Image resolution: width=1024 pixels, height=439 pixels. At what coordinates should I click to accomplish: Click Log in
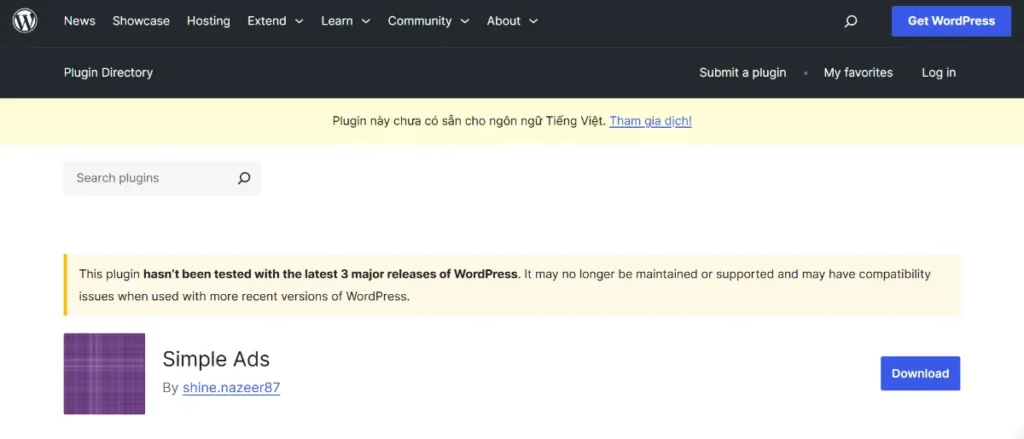coord(938,72)
